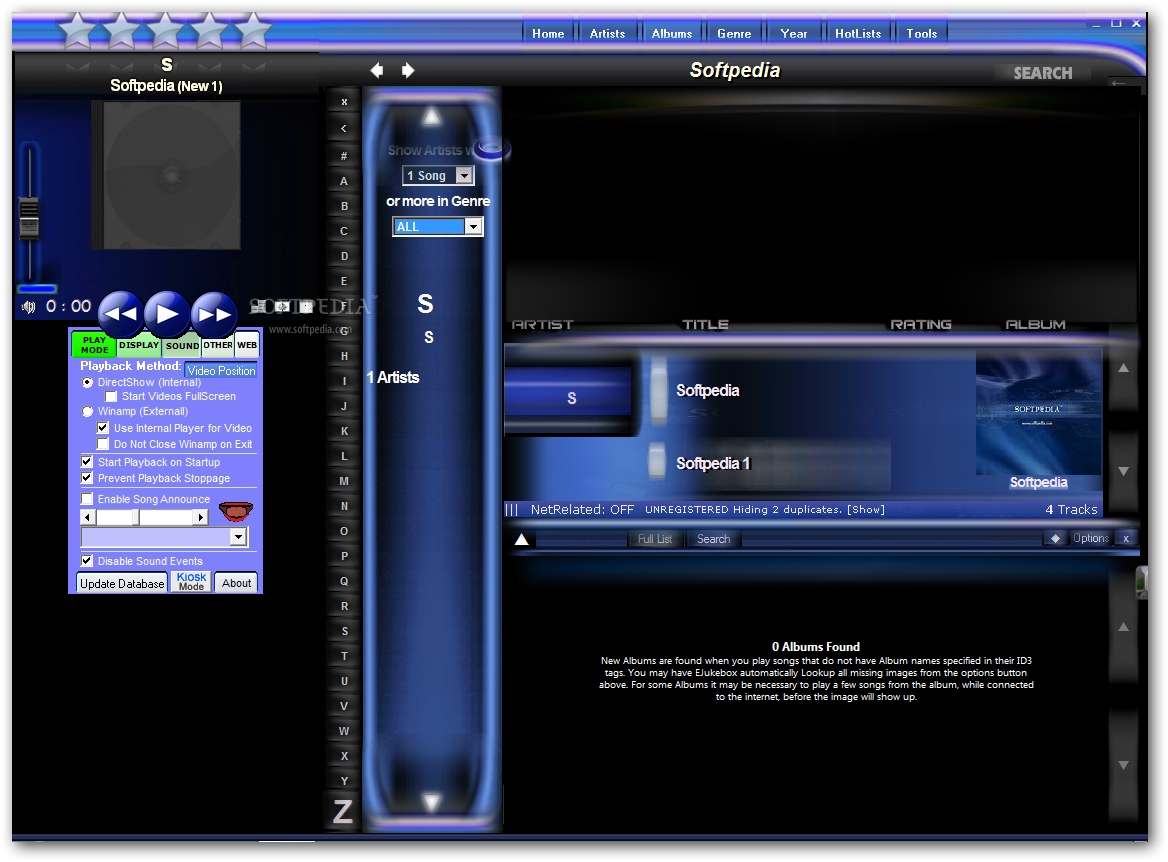Click the rewind previous track button
This screenshot has height=862, width=1168.
tap(121, 314)
